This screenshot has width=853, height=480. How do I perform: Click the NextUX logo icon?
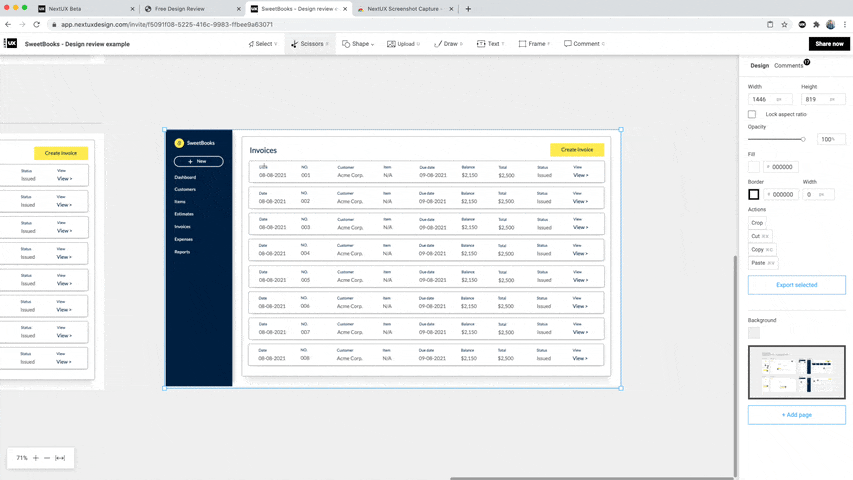tap(11, 44)
